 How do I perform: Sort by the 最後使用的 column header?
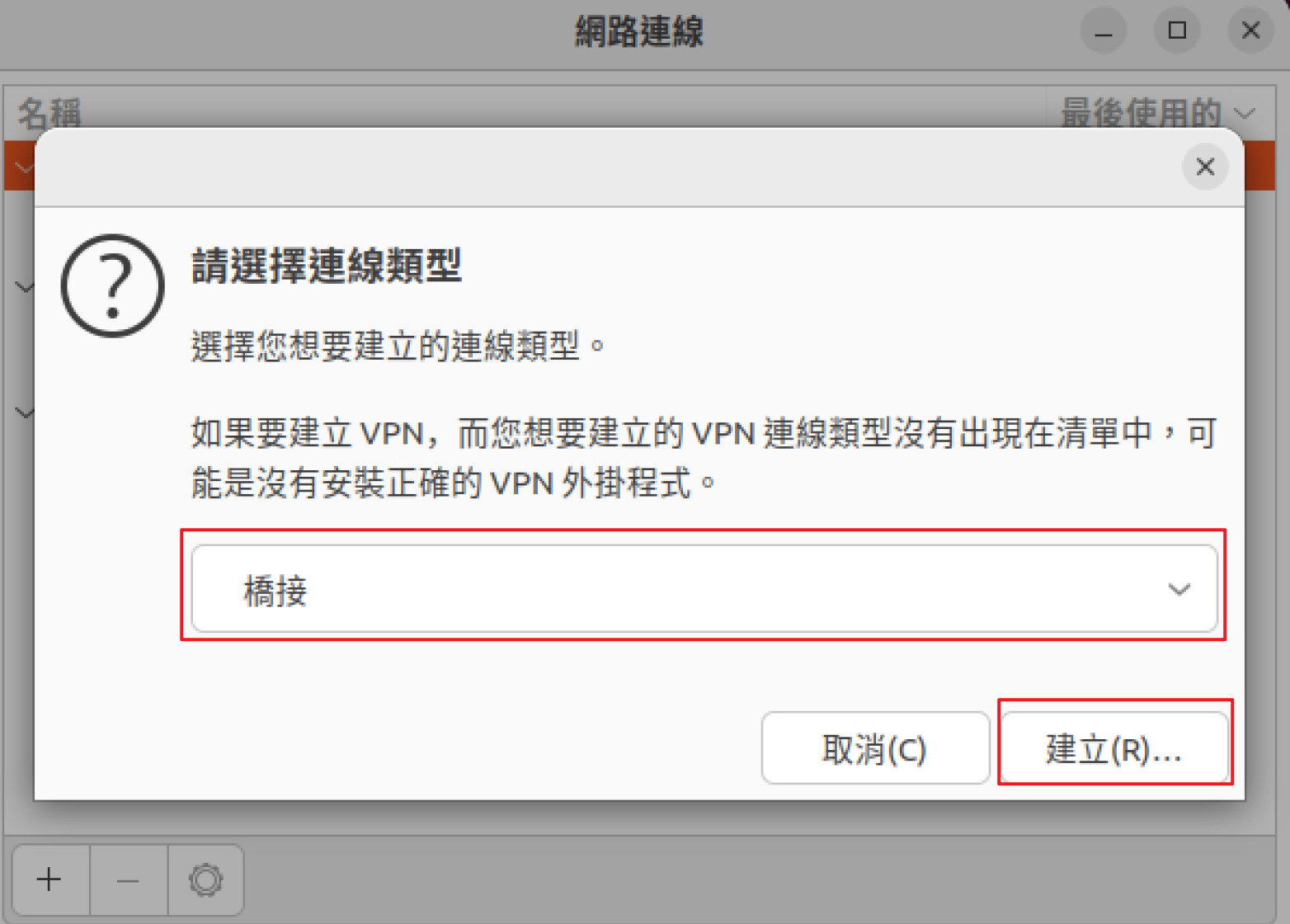point(1141,113)
